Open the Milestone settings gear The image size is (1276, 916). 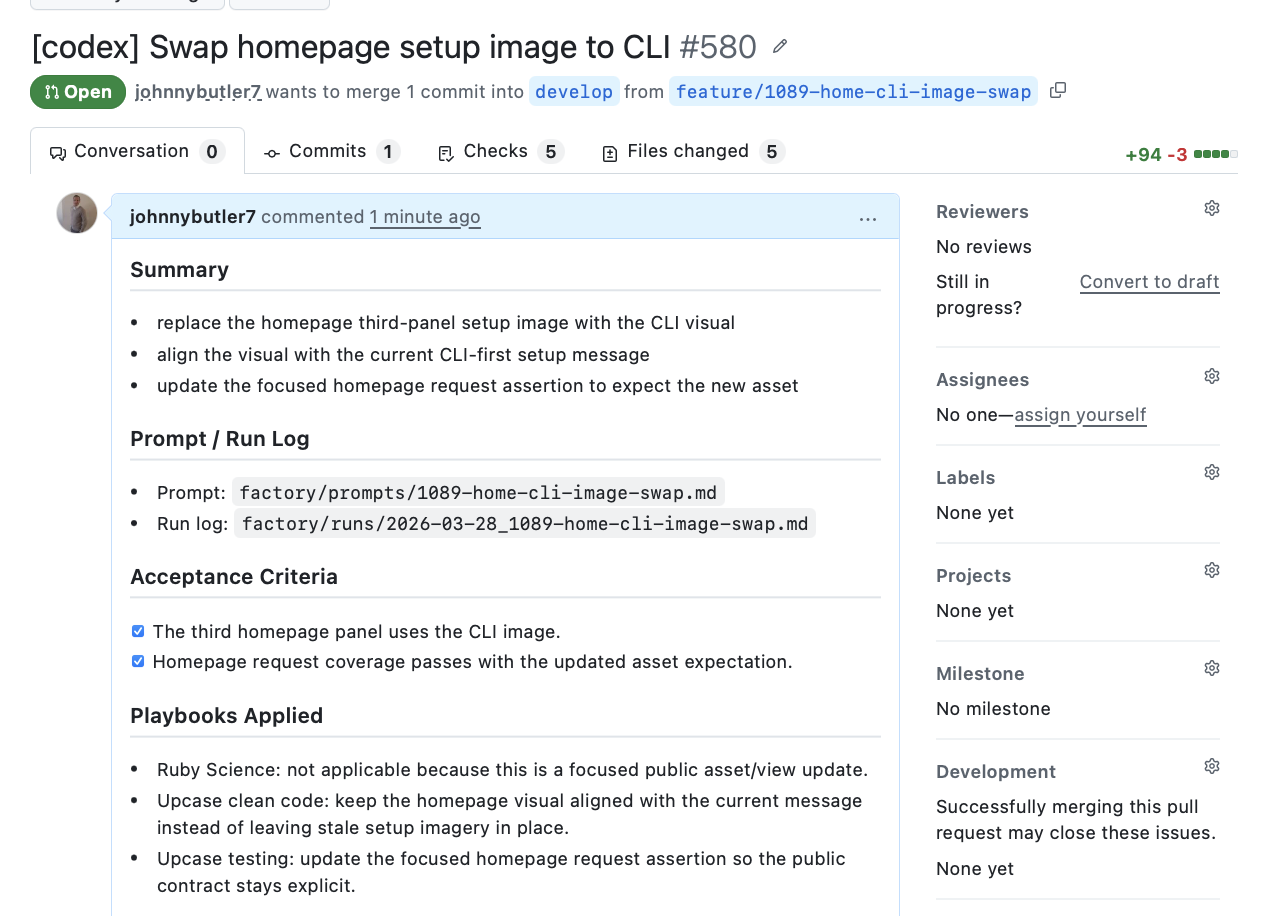pyautogui.click(x=1211, y=667)
